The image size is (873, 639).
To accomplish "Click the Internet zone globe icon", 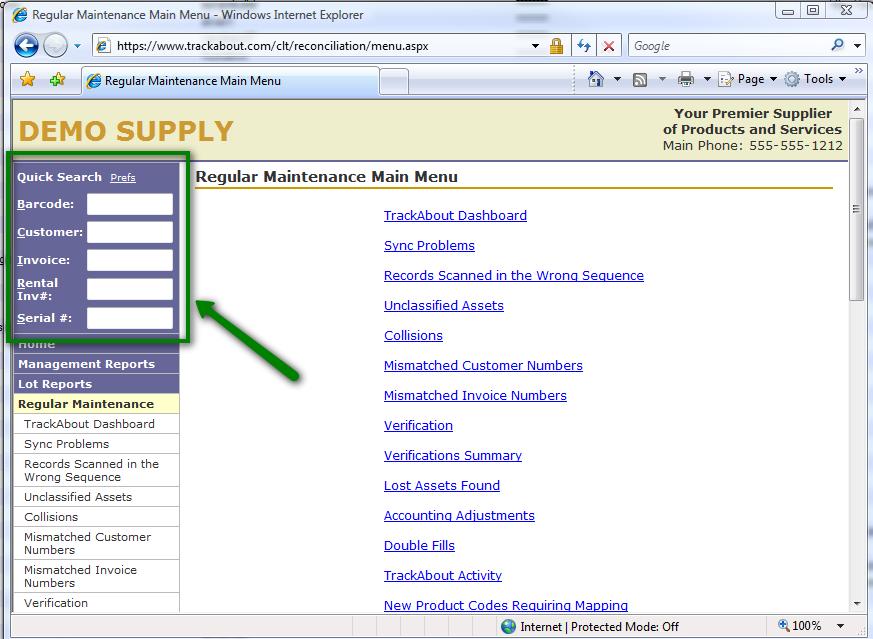I will point(508,627).
